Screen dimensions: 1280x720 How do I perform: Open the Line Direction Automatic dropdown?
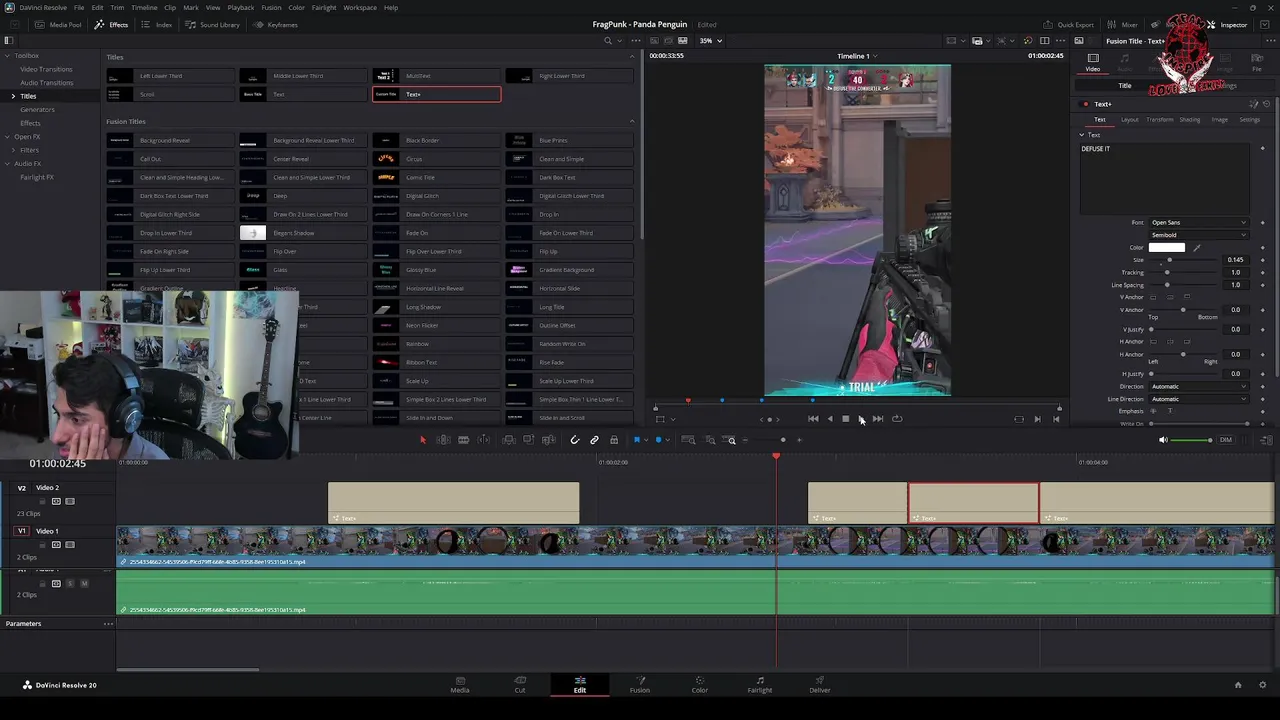point(1198,399)
